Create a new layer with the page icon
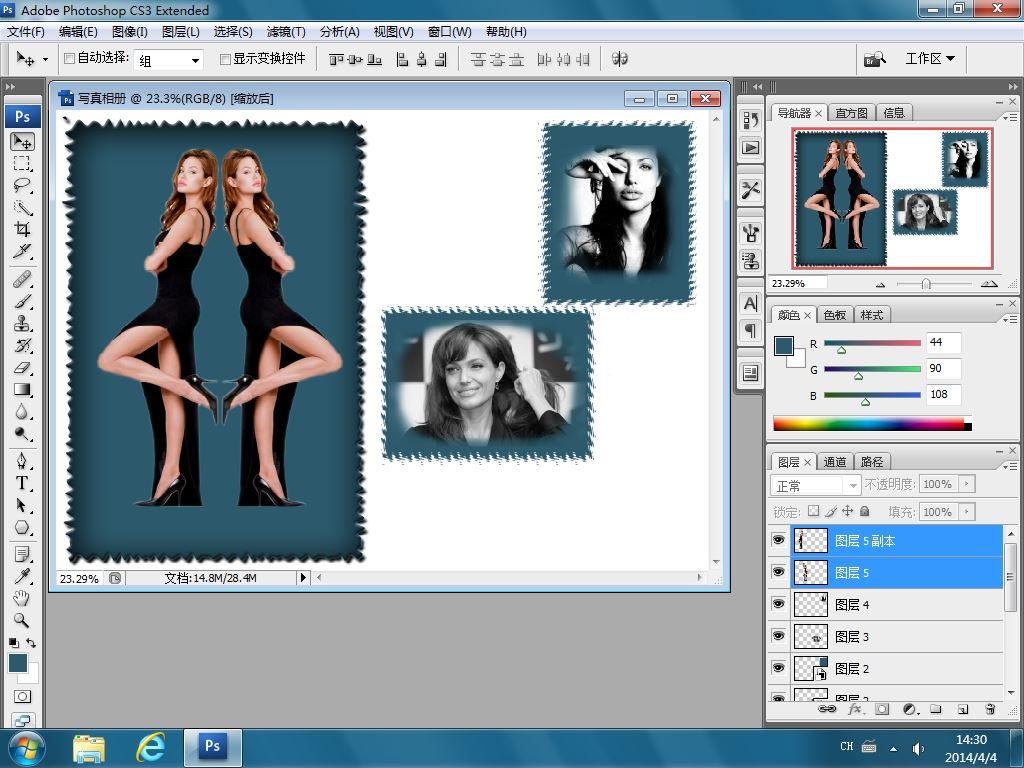This screenshot has width=1024, height=768. coord(963,709)
